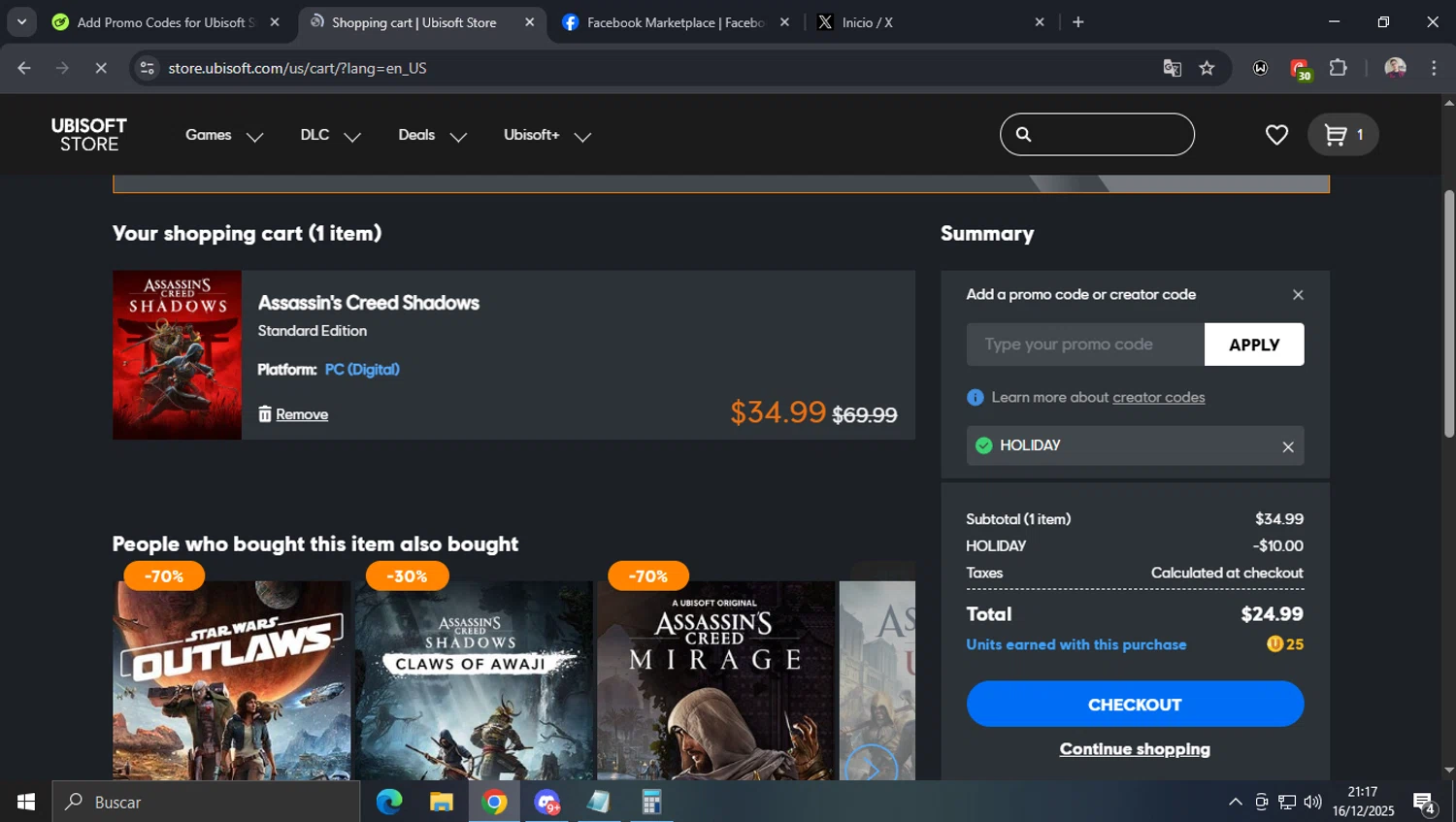The height and width of the screenshot is (822, 1456).
Task: Remove the HOLIDAY promo code
Action: [1288, 446]
